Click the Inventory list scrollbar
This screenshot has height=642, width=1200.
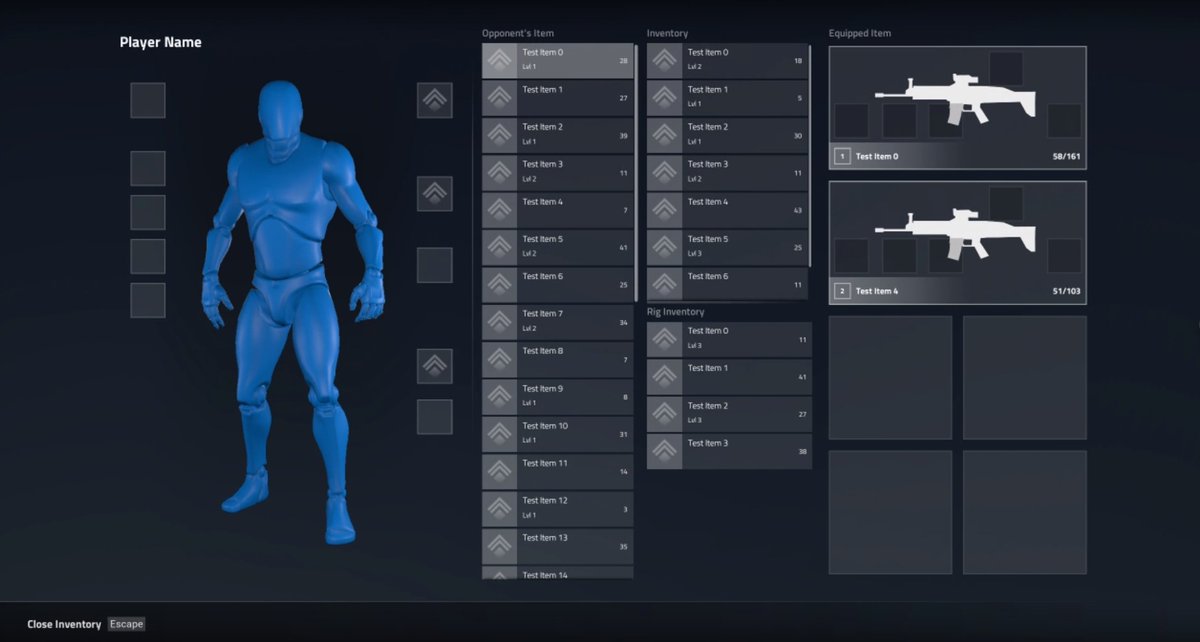(x=810, y=155)
